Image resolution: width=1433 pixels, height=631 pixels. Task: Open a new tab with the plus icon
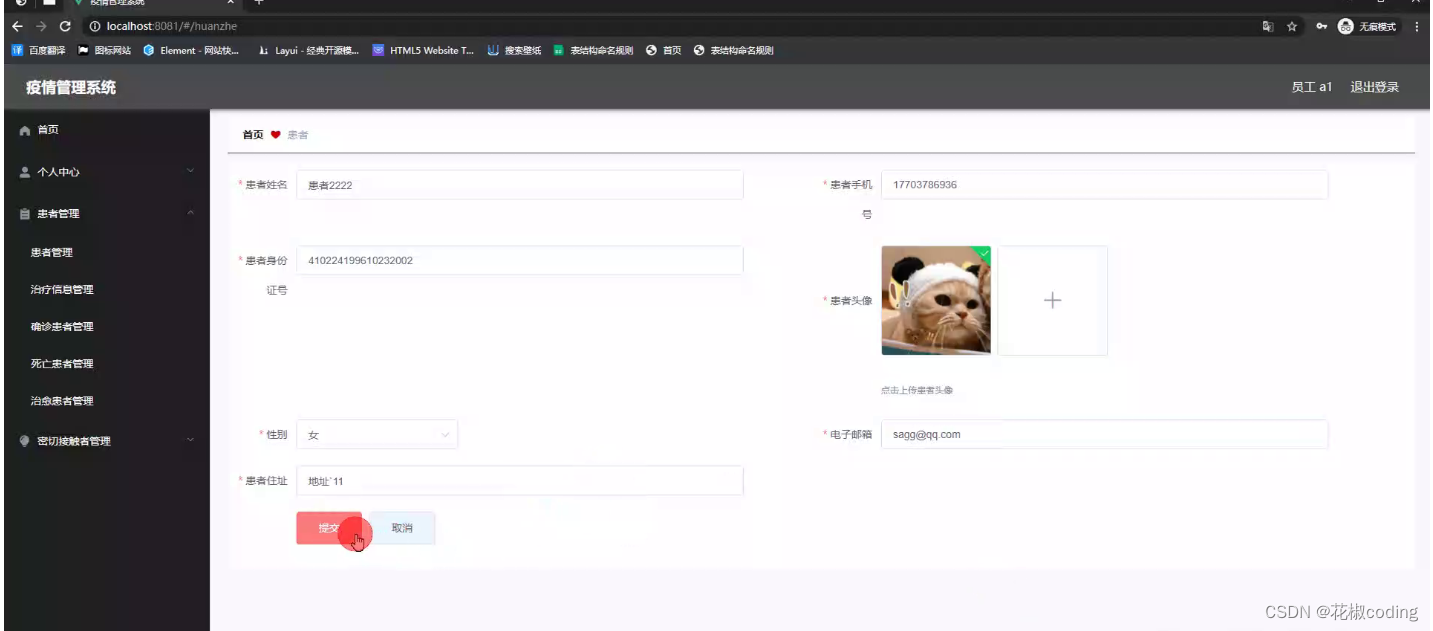click(259, 3)
